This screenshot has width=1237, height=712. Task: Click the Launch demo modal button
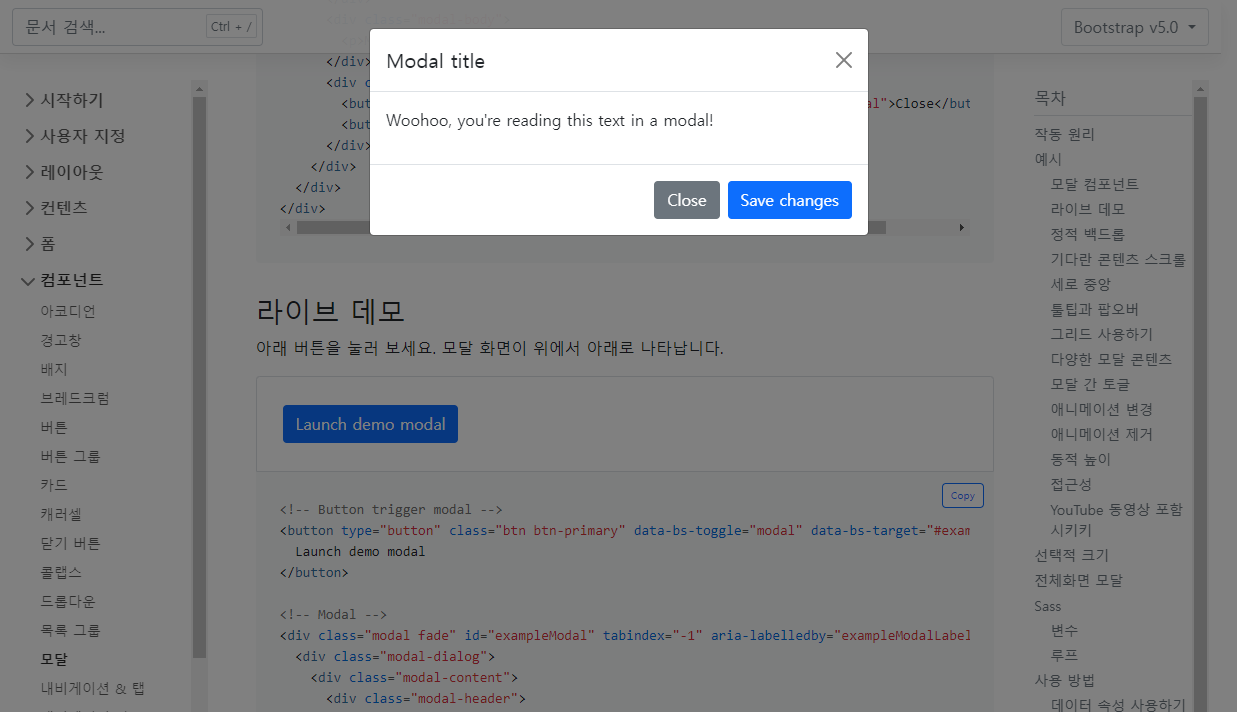coord(370,424)
